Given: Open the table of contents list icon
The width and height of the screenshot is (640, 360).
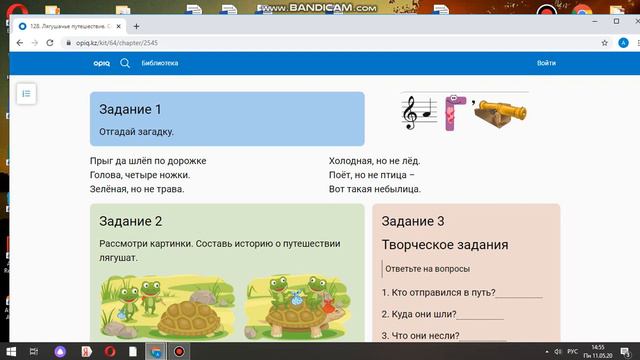Looking at the screenshot, I should click(27, 94).
